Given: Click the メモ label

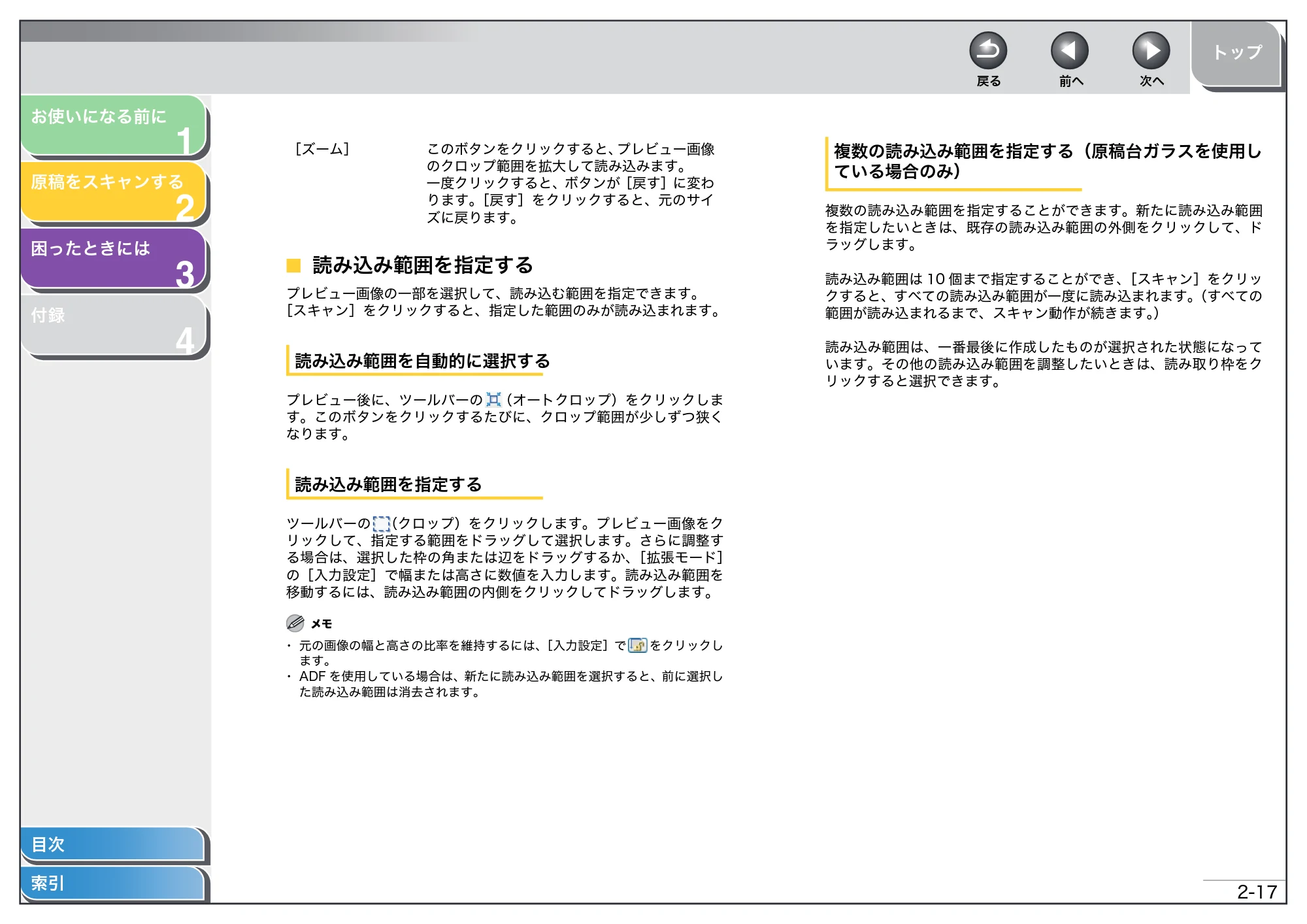Looking at the screenshot, I should tap(322, 623).
